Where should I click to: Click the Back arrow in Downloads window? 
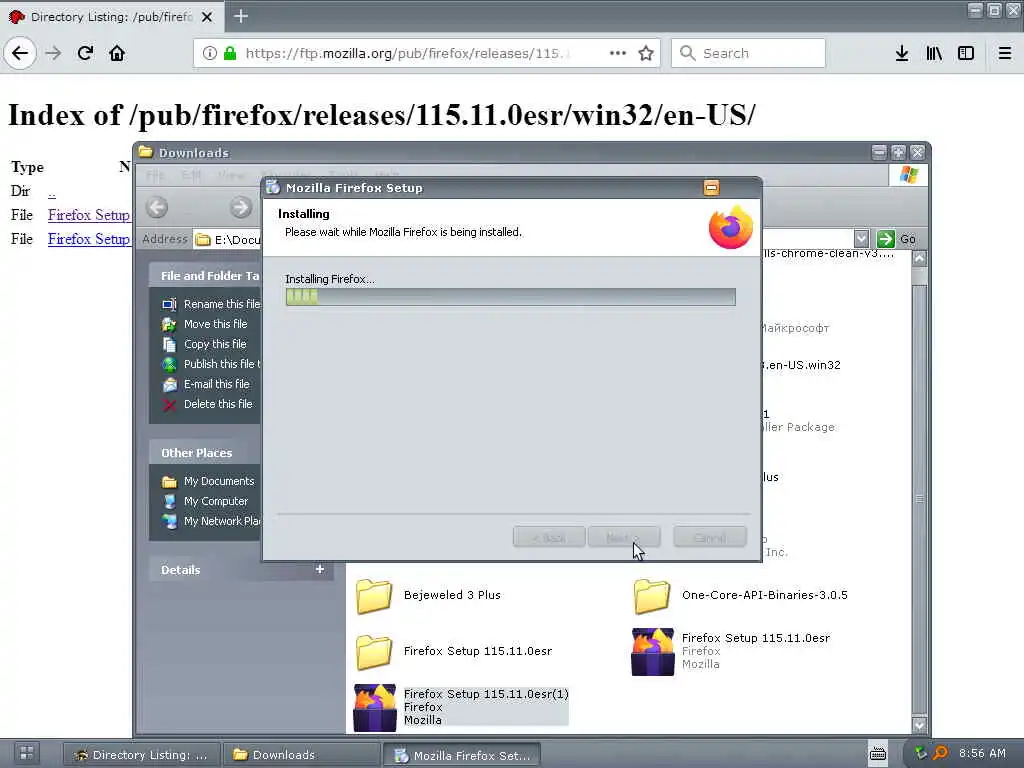tap(157, 208)
